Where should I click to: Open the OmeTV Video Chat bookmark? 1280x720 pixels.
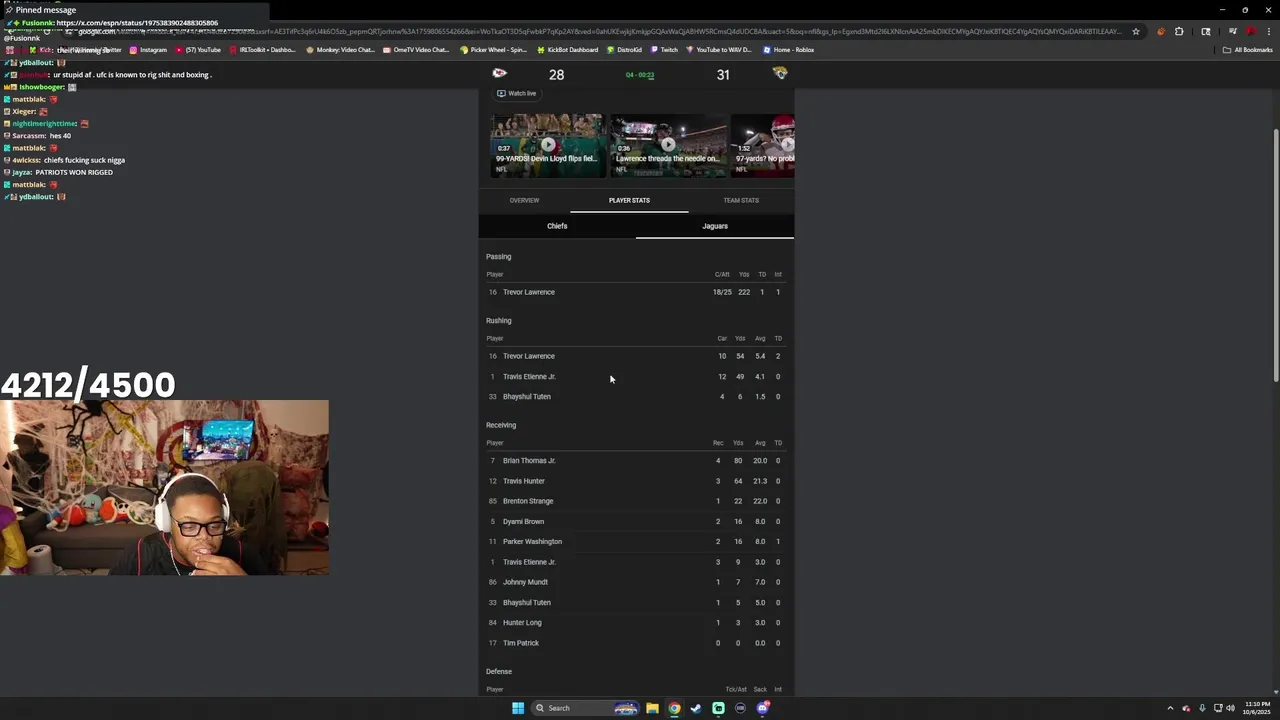coord(416,50)
